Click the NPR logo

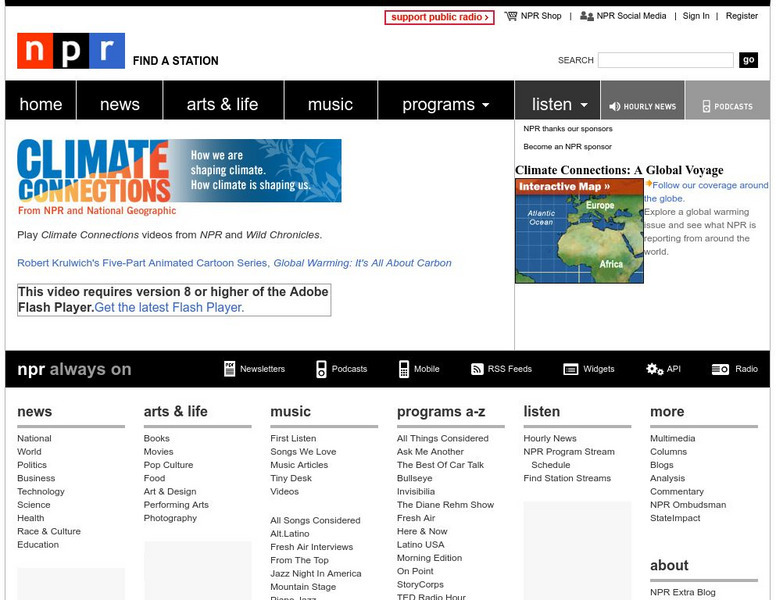71,50
